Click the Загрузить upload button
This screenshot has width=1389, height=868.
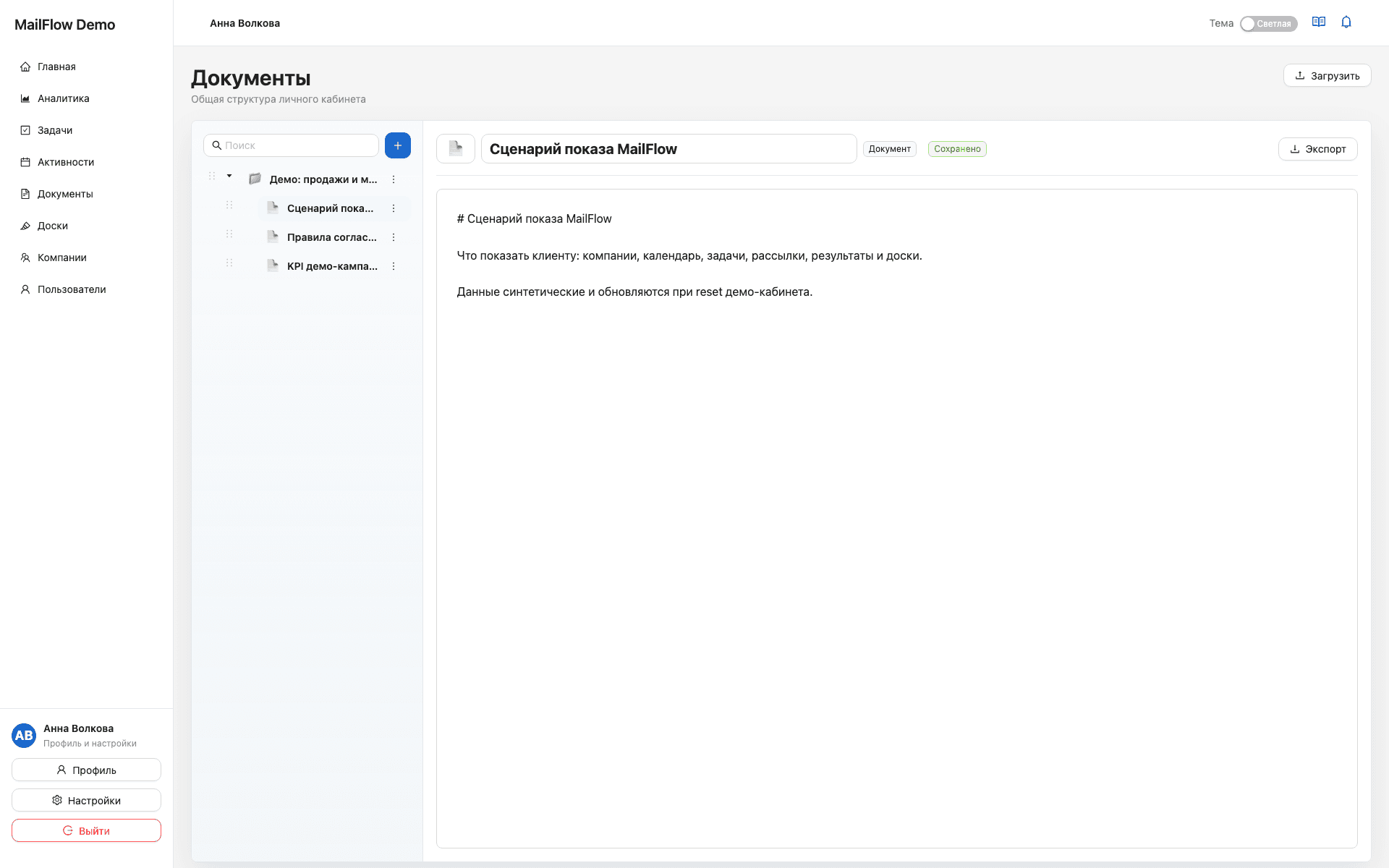pyautogui.click(x=1327, y=75)
